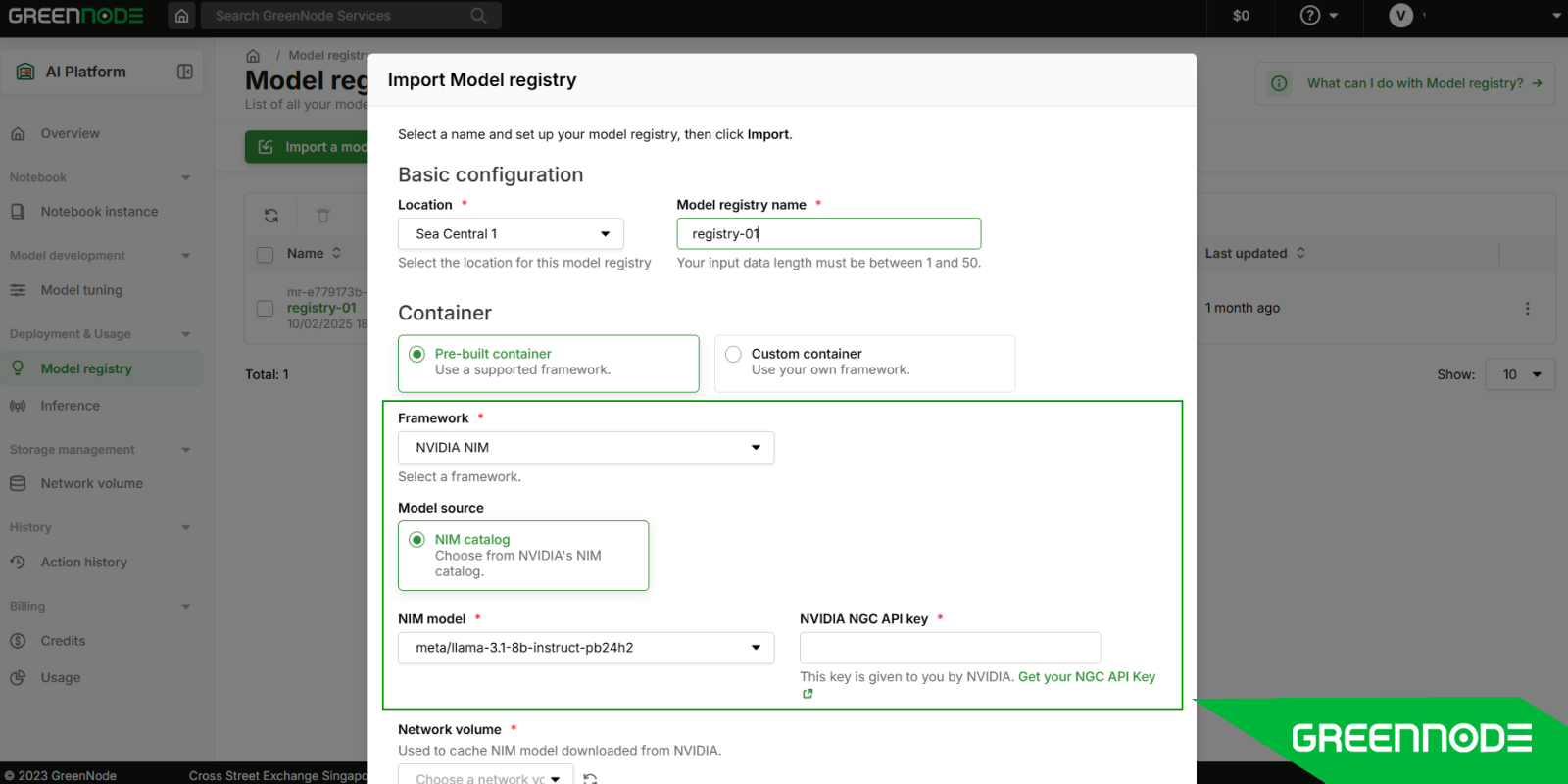Follow the Get your NGC API Key link
Viewport: 1568px width, 784px height.
[x=1087, y=677]
